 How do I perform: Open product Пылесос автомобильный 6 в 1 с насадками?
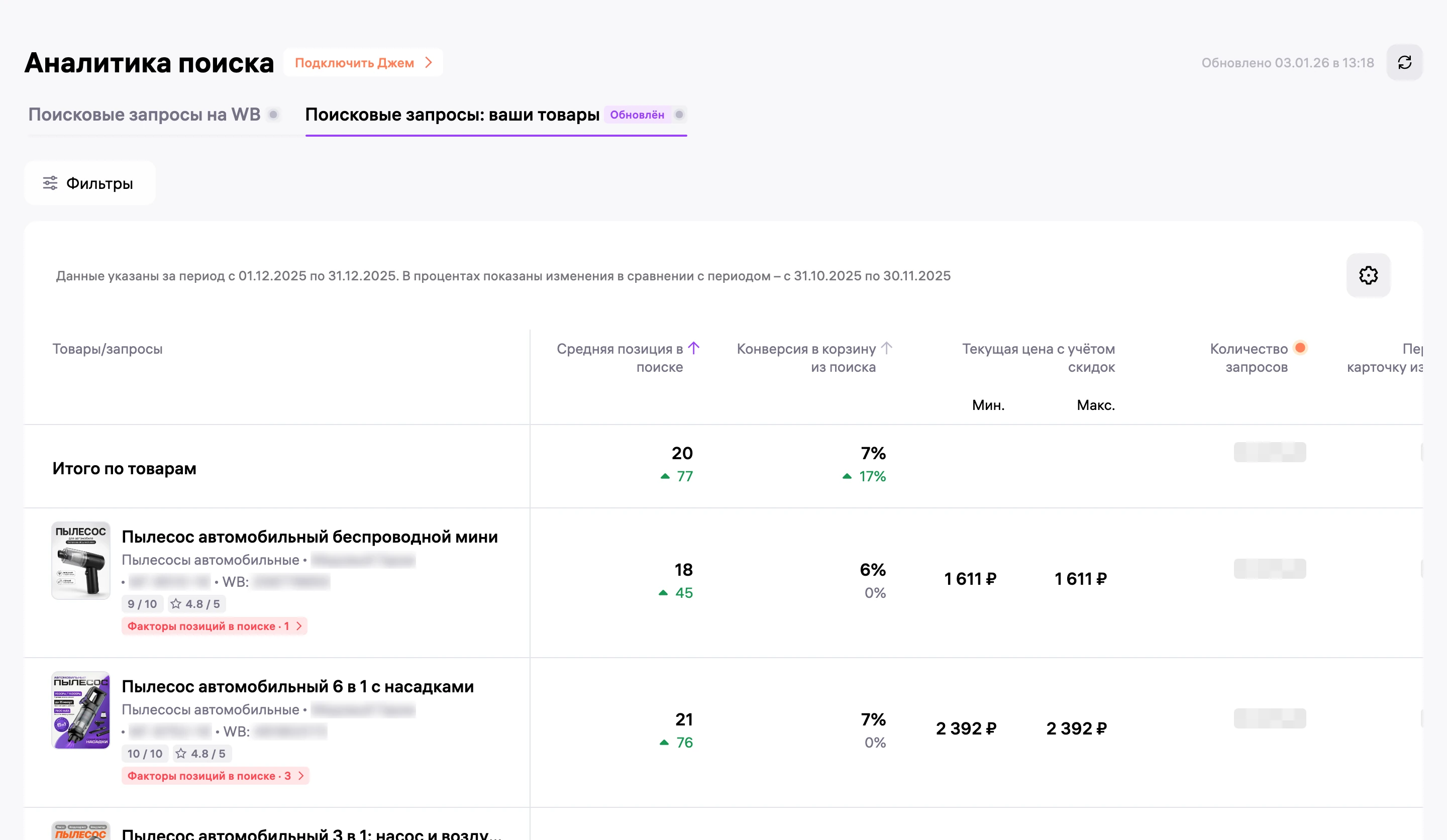(297, 686)
